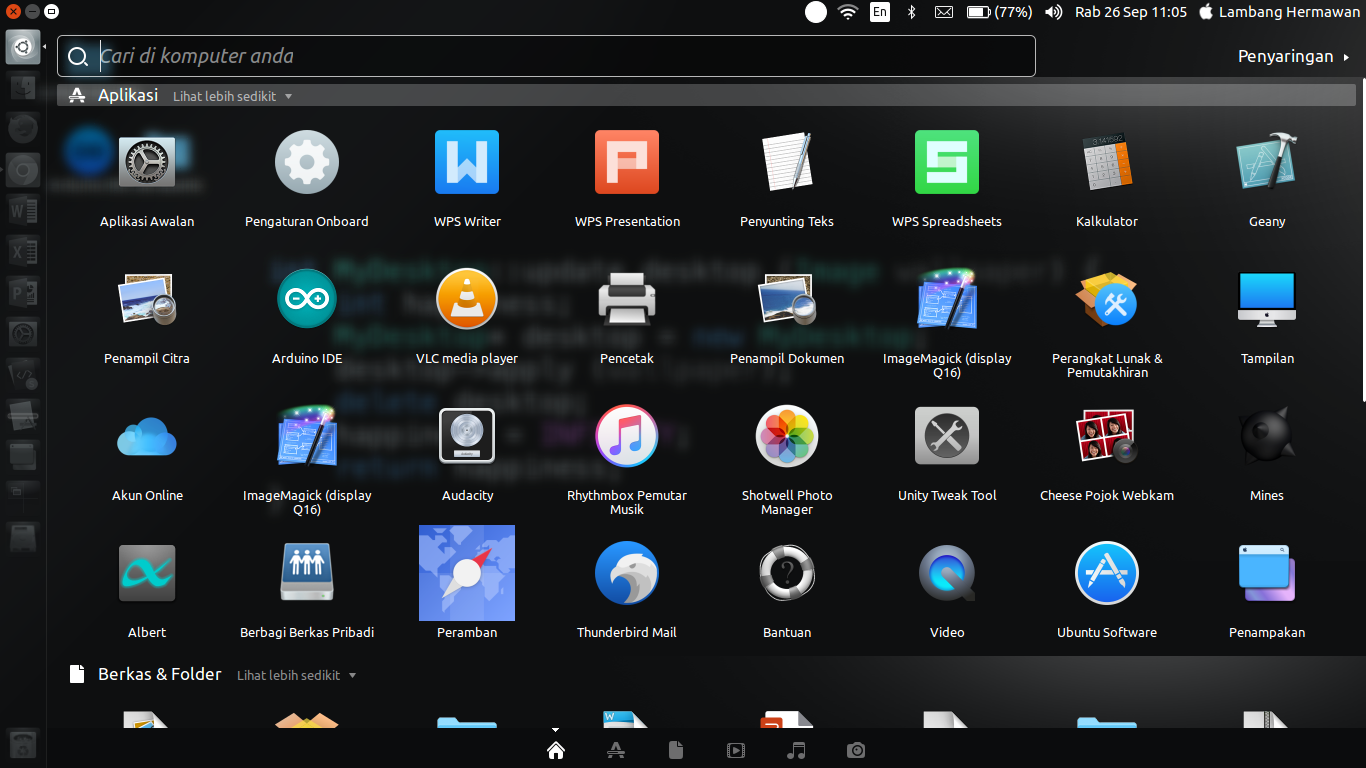This screenshot has height=768, width=1366.
Task: Launch the Kalkulator app
Action: click(1107, 161)
